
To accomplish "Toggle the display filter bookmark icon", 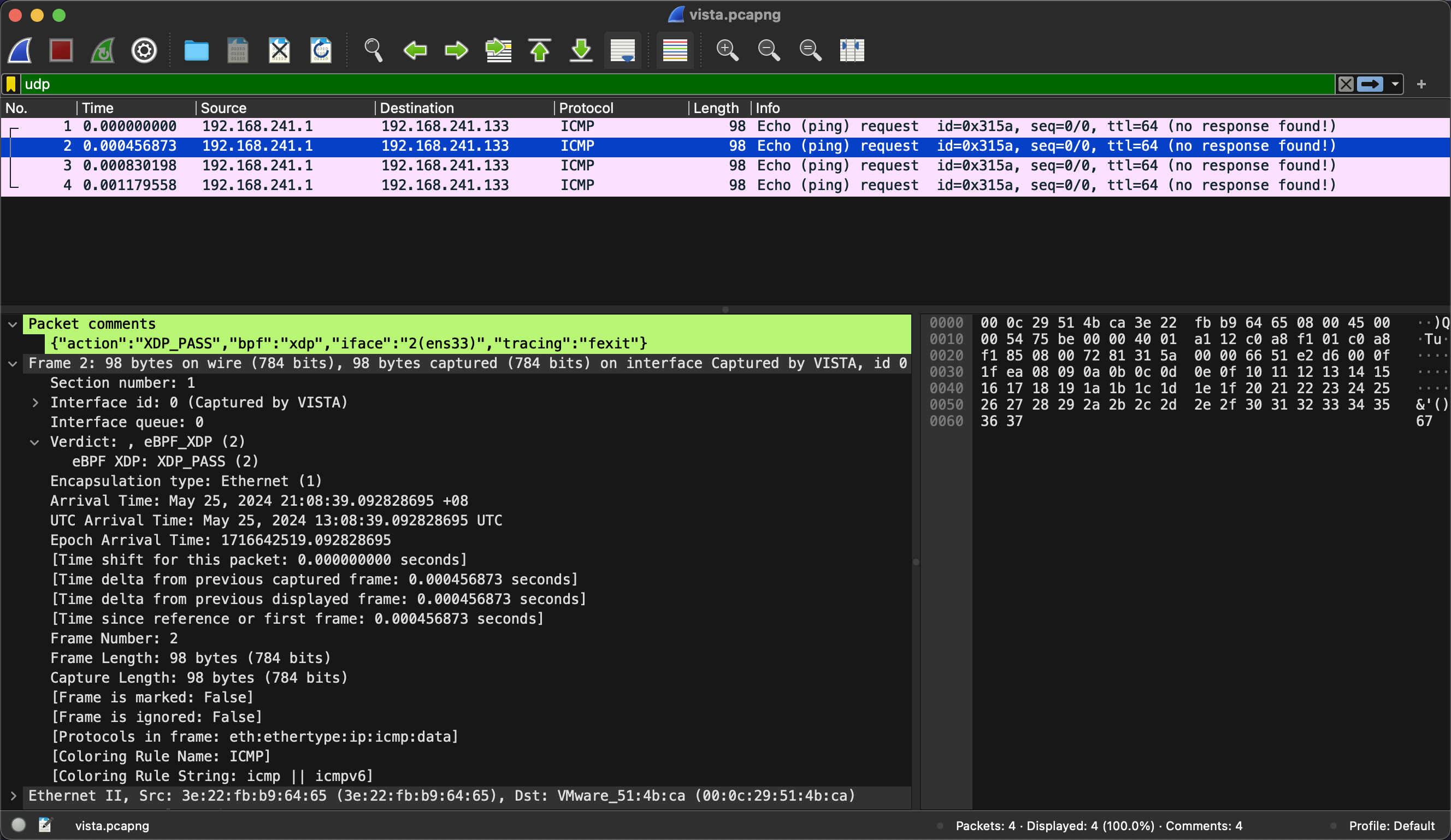I will pos(11,84).
